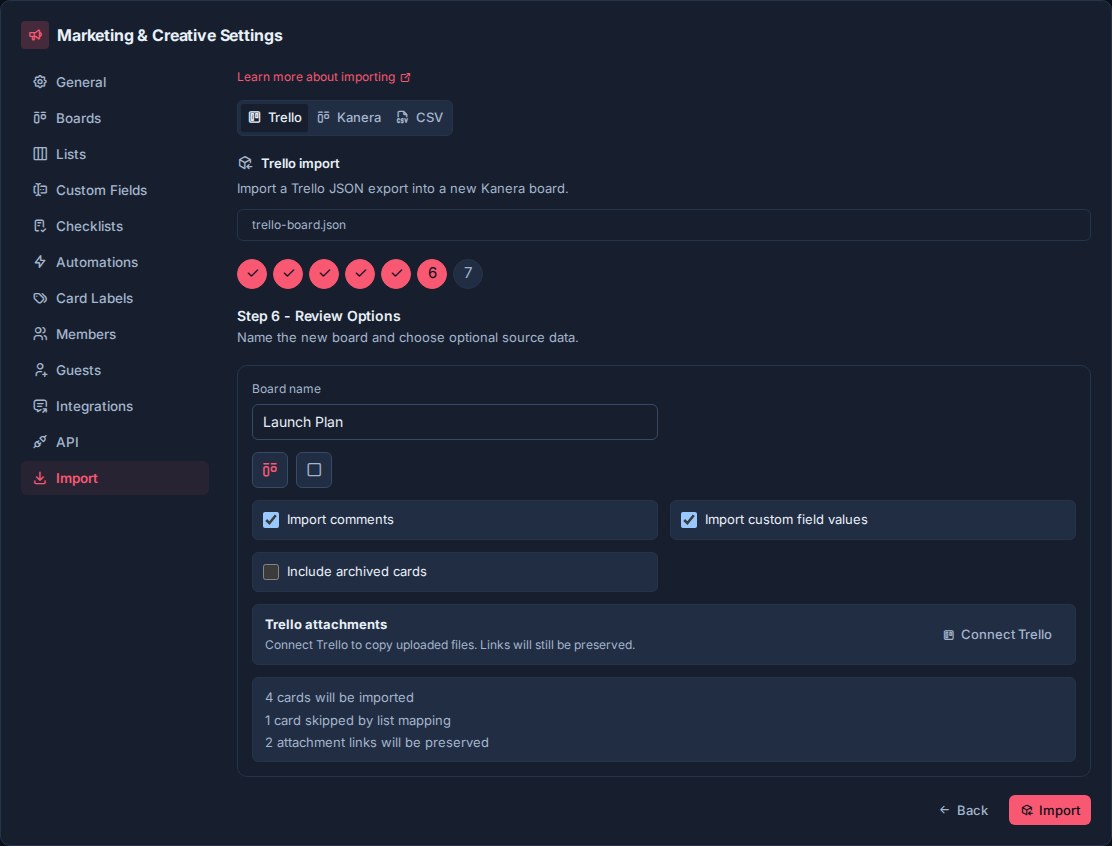This screenshot has width=1112, height=846.
Task: Select the kanban board icon button
Action: [269, 470]
